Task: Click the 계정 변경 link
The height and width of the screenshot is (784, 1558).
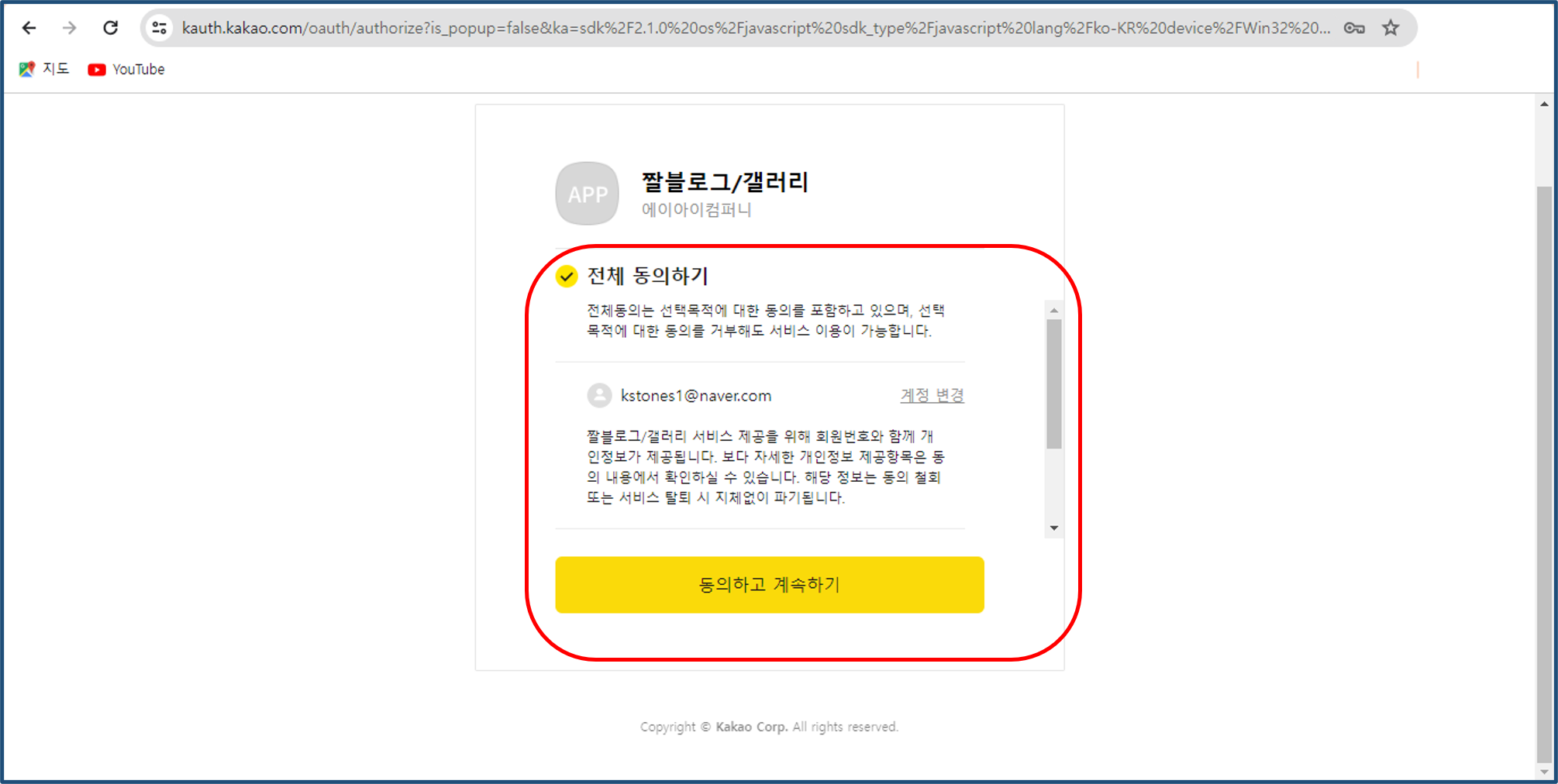Action: point(932,395)
